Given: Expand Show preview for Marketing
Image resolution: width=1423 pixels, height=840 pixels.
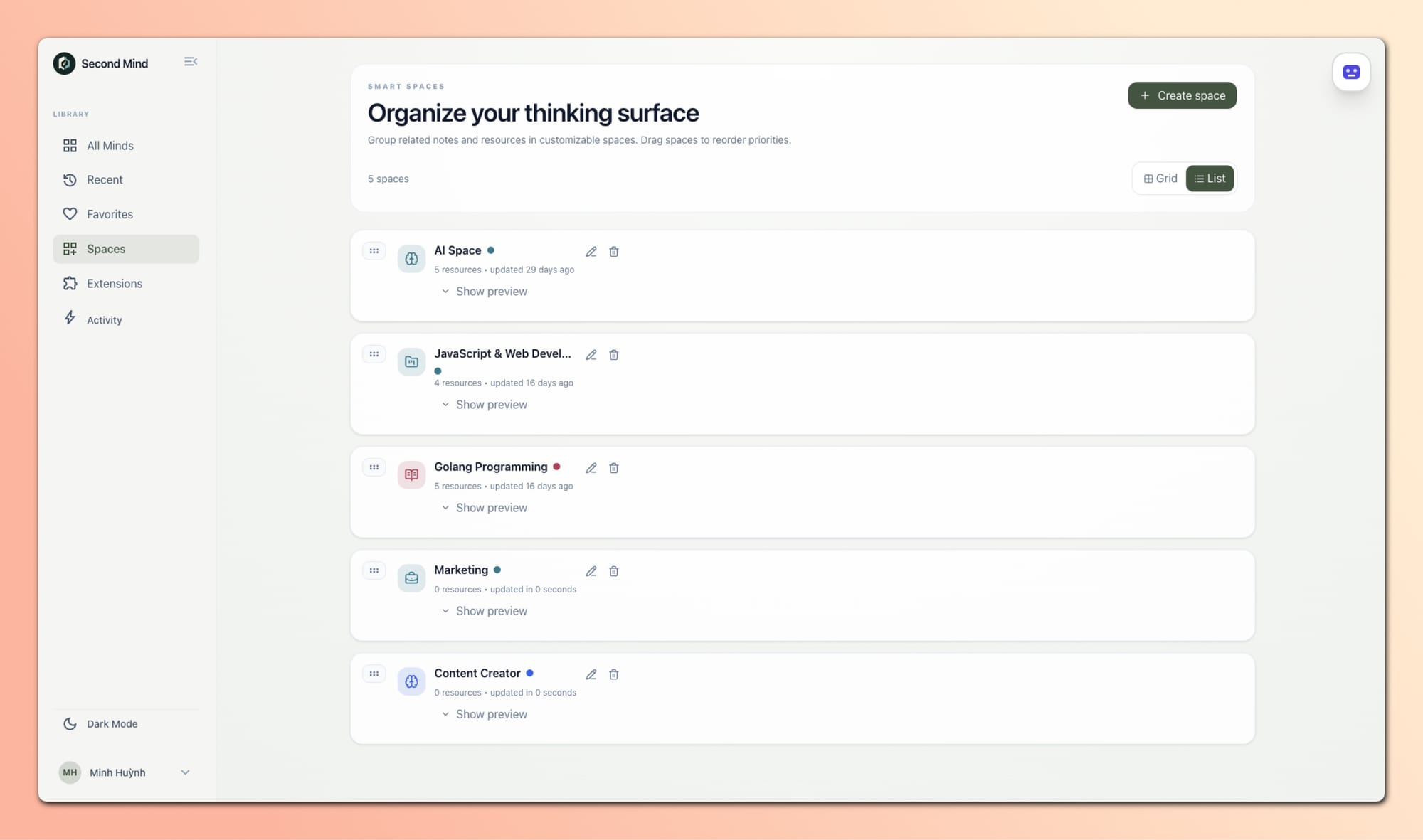Looking at the screenshot, I should 485,611.
